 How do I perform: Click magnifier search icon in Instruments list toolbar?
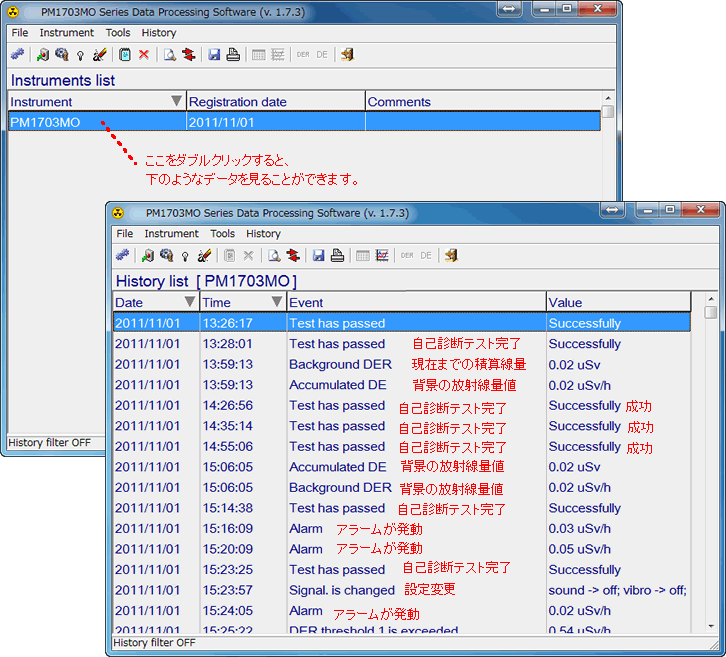pyautogui.click(x=169, y=55)
